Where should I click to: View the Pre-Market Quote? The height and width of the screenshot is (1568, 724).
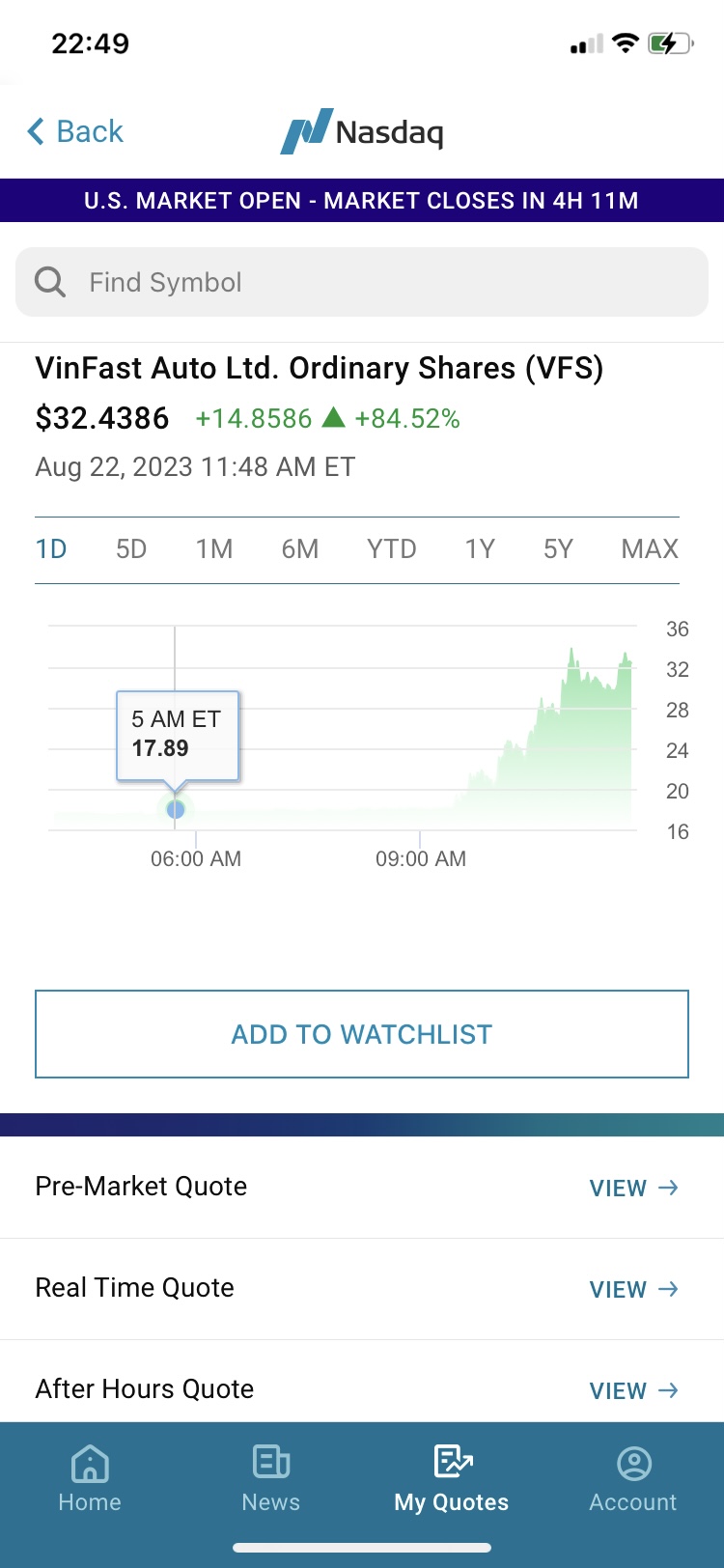633,1188
